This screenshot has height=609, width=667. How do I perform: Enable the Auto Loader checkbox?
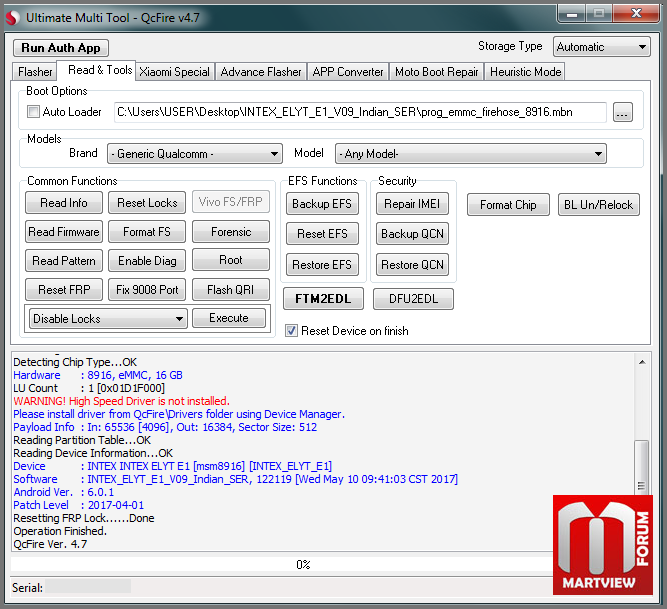coord(33,112)
